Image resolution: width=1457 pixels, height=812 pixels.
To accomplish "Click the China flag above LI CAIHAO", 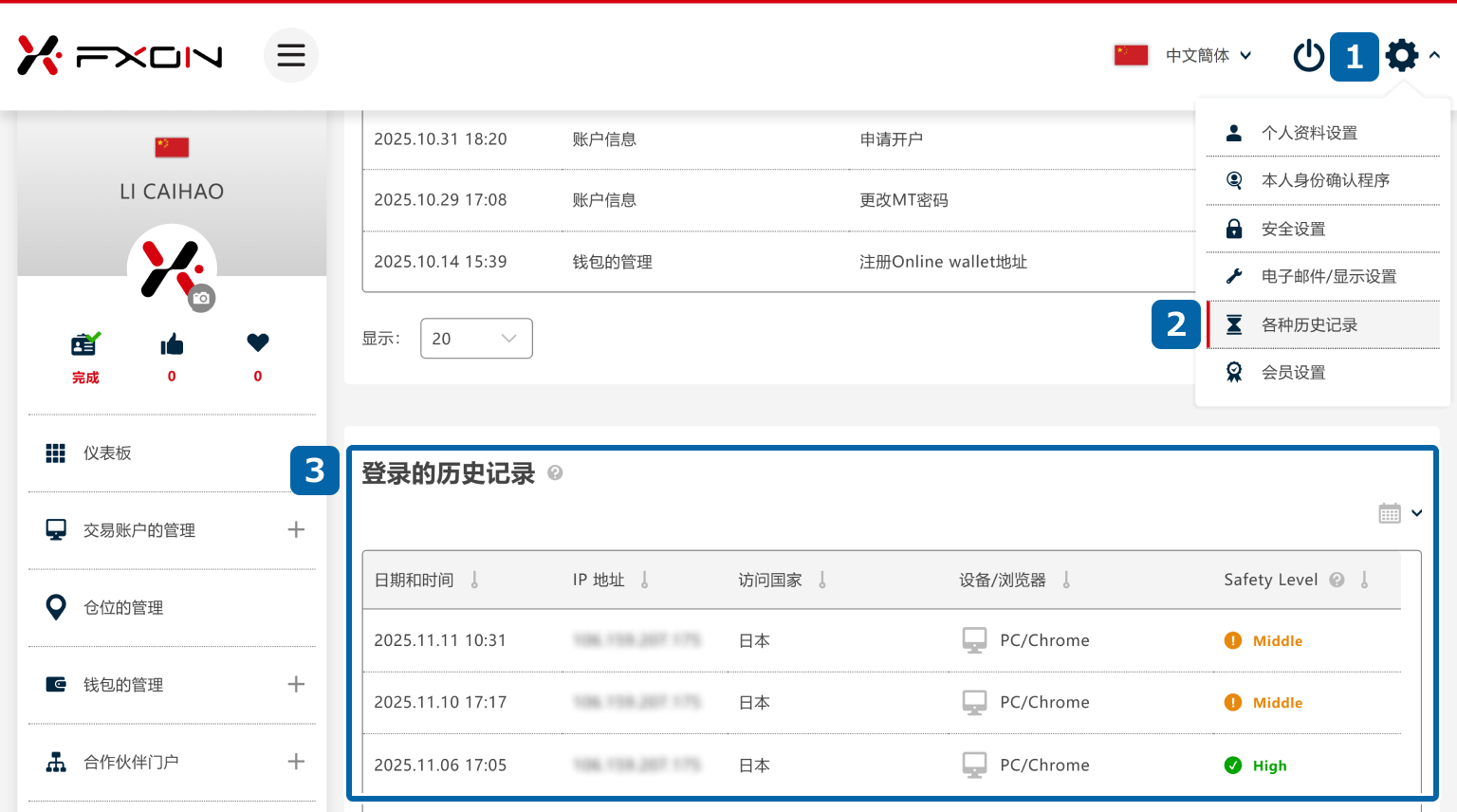I will tap(172, 148).
